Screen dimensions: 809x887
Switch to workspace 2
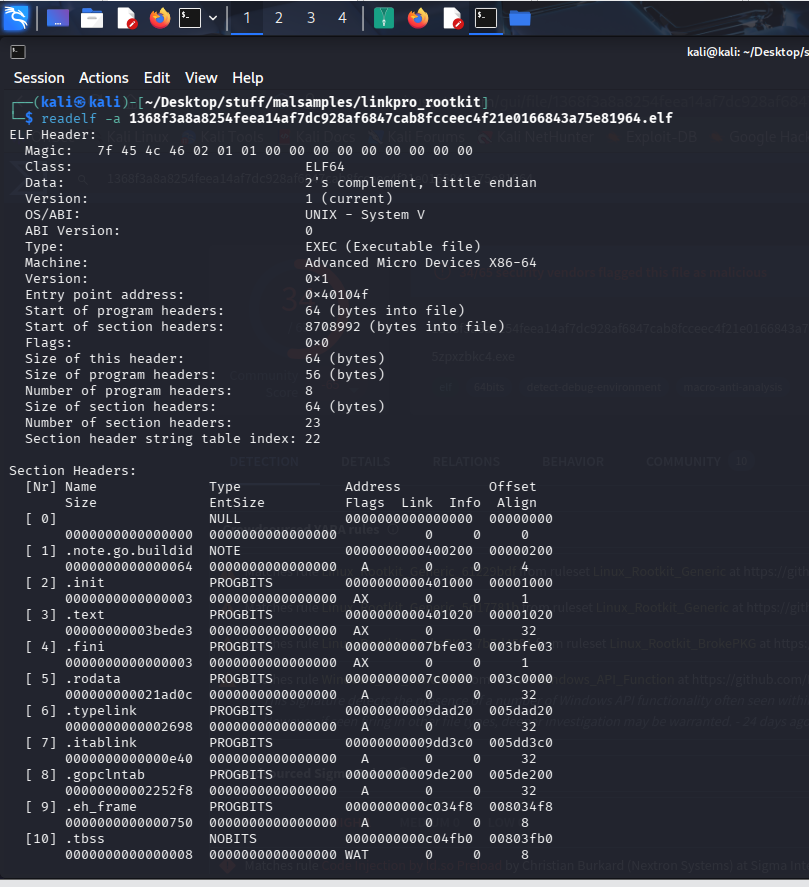(278, 18)
